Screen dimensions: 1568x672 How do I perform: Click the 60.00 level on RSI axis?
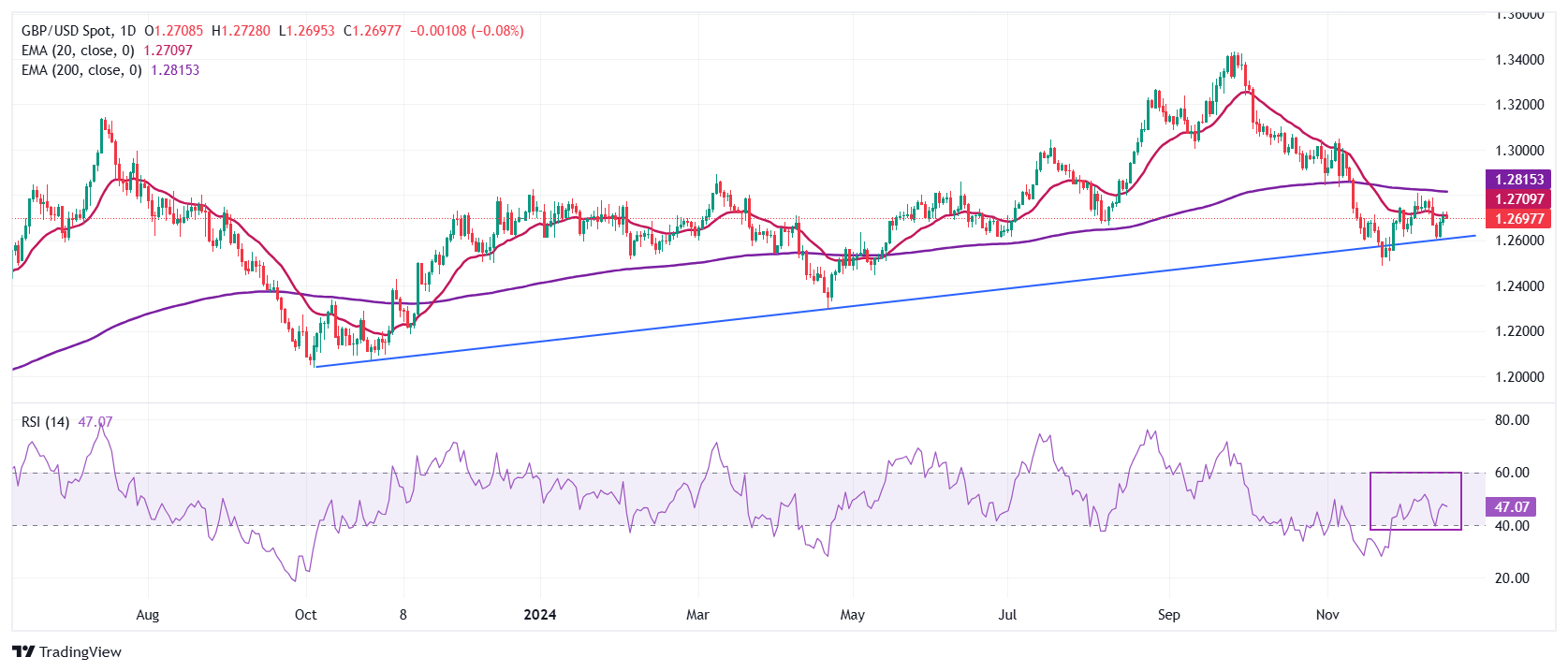[1512, 473]
